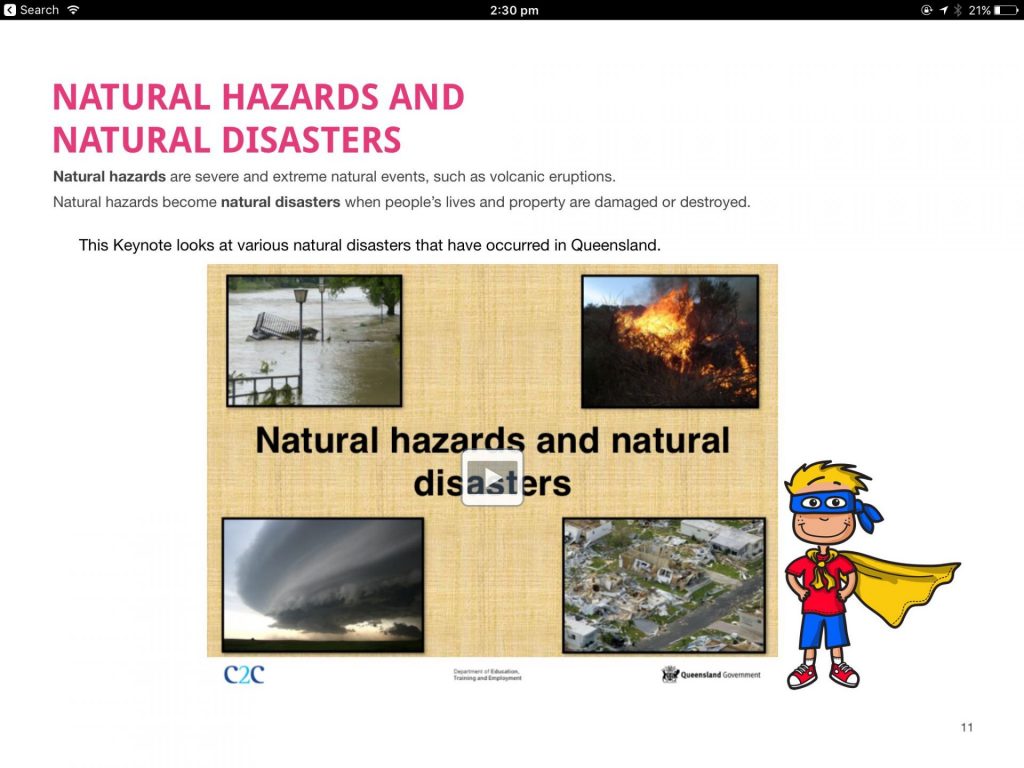Image resolution: width=1024 pixels, height=768 pixels.
Task: Tap the Department of Education text
Action: (x=487, y=675)
